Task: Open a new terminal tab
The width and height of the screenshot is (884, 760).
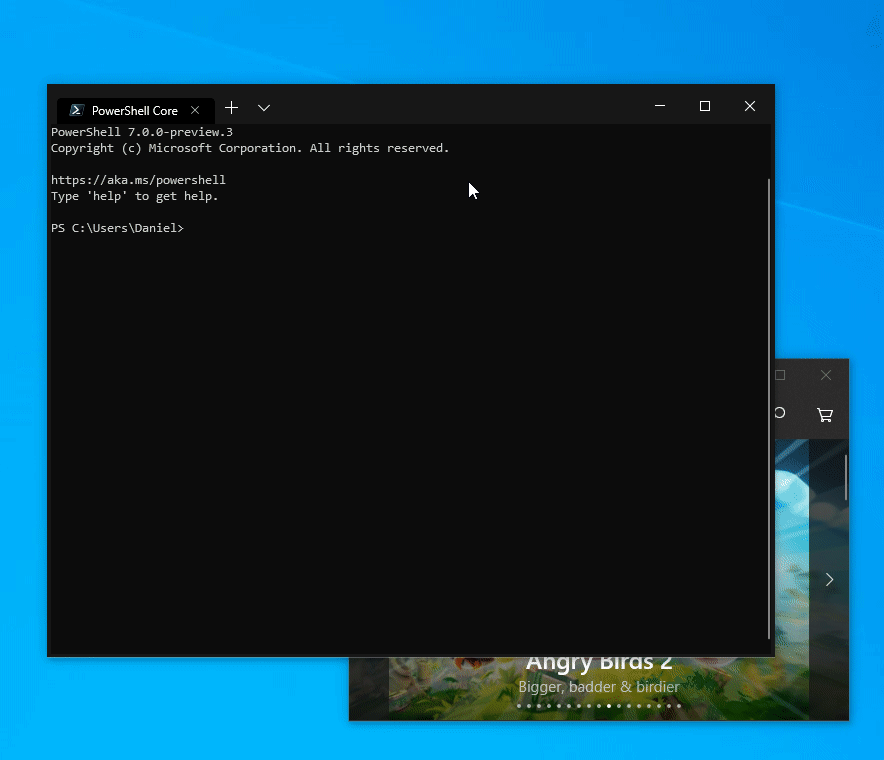Action: [231, 108]
